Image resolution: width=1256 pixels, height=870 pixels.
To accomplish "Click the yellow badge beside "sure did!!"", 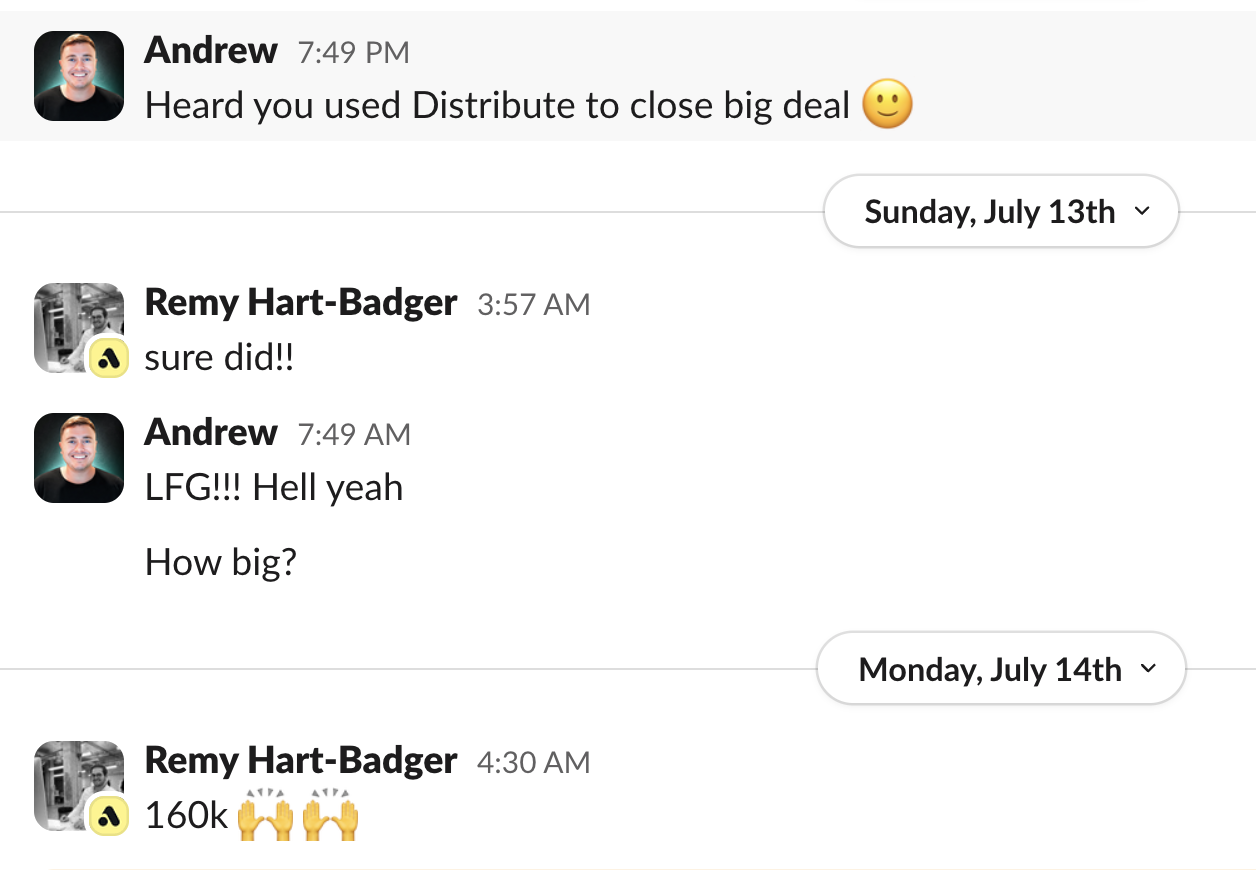I will (108, 358).
